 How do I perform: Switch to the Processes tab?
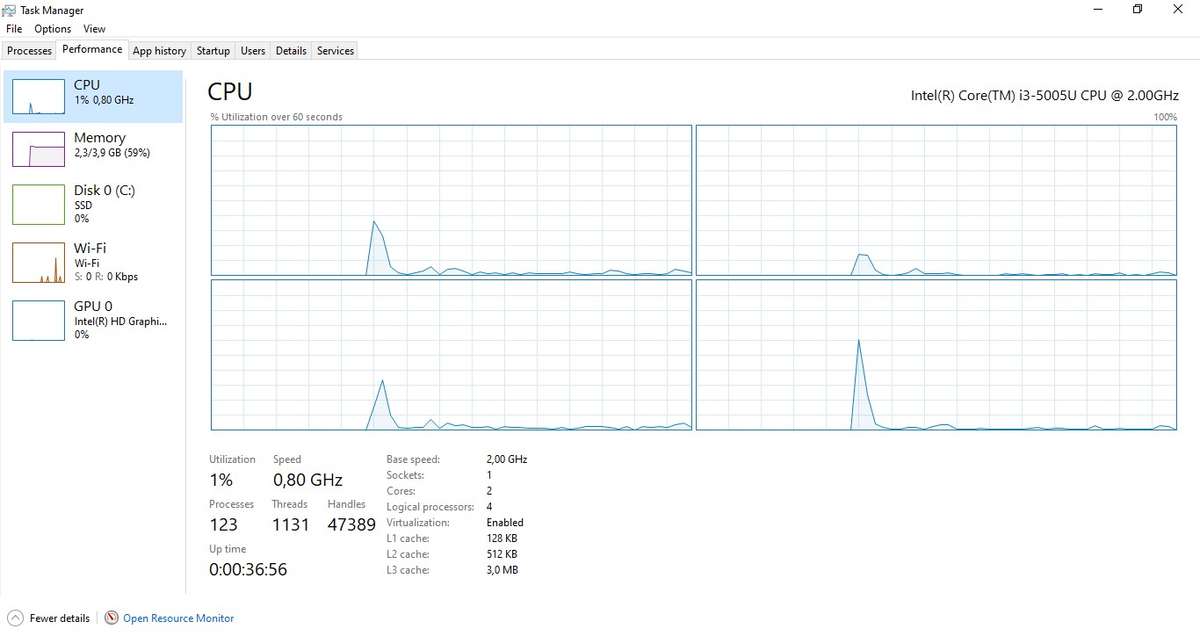point(29,51)
